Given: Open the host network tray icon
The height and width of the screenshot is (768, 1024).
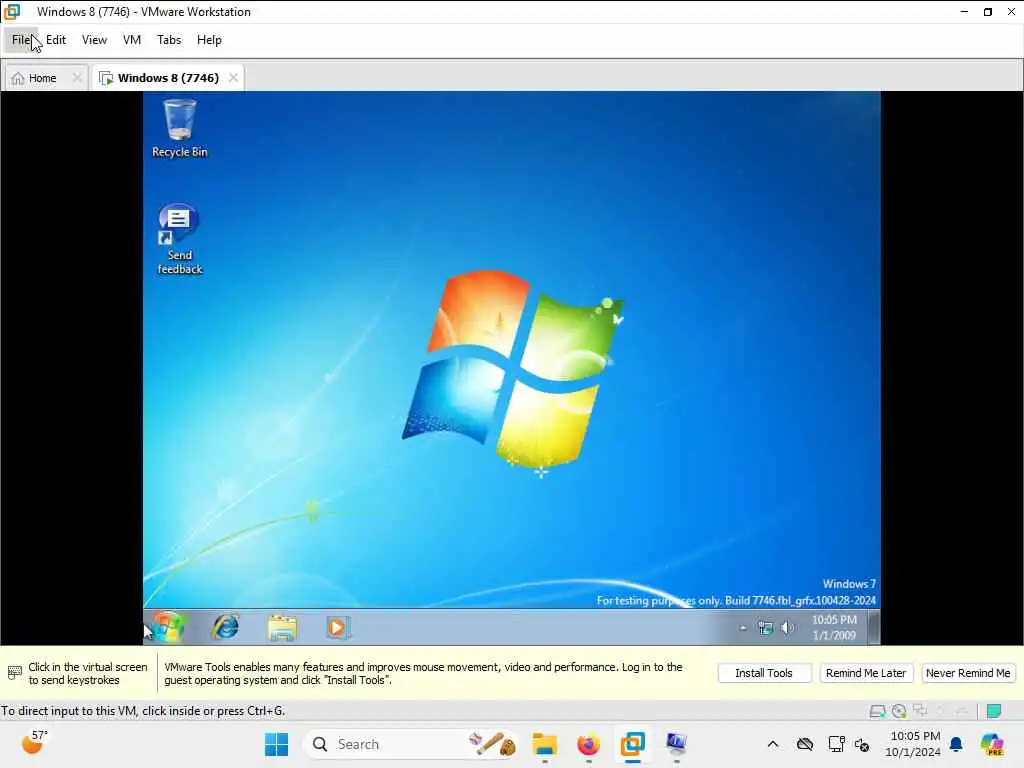Looking at the screenshot, I should (837, 744).
